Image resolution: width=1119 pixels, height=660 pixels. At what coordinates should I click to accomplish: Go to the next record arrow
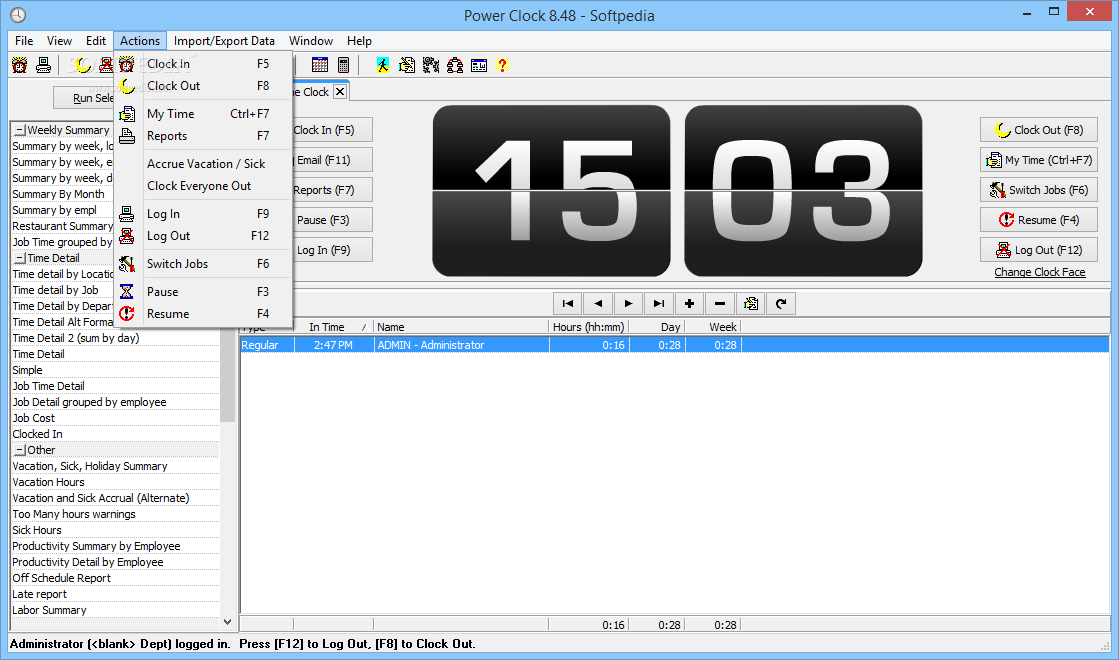[628, 303]
